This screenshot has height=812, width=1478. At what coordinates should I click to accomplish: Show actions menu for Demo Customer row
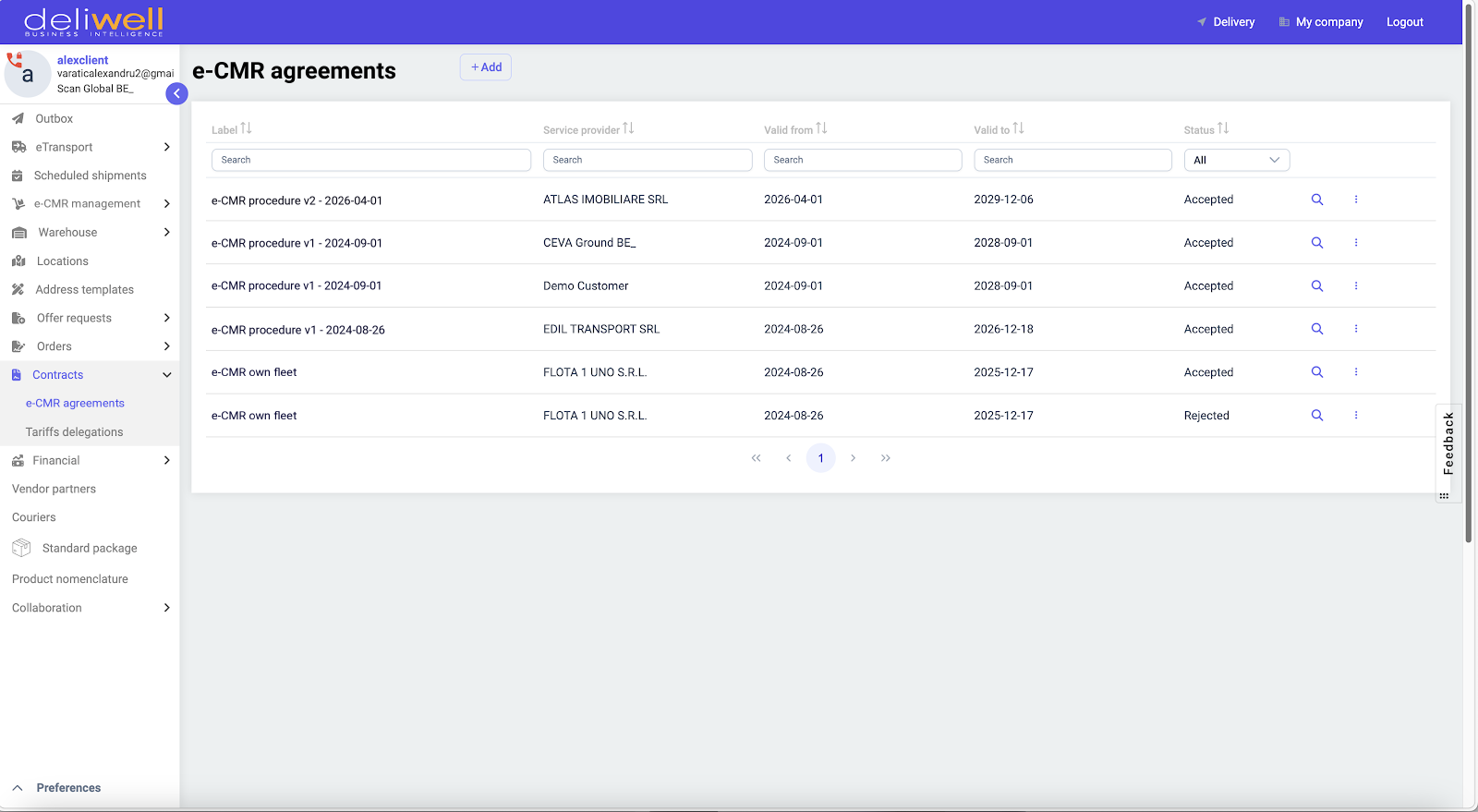[x=1356, y=286]
